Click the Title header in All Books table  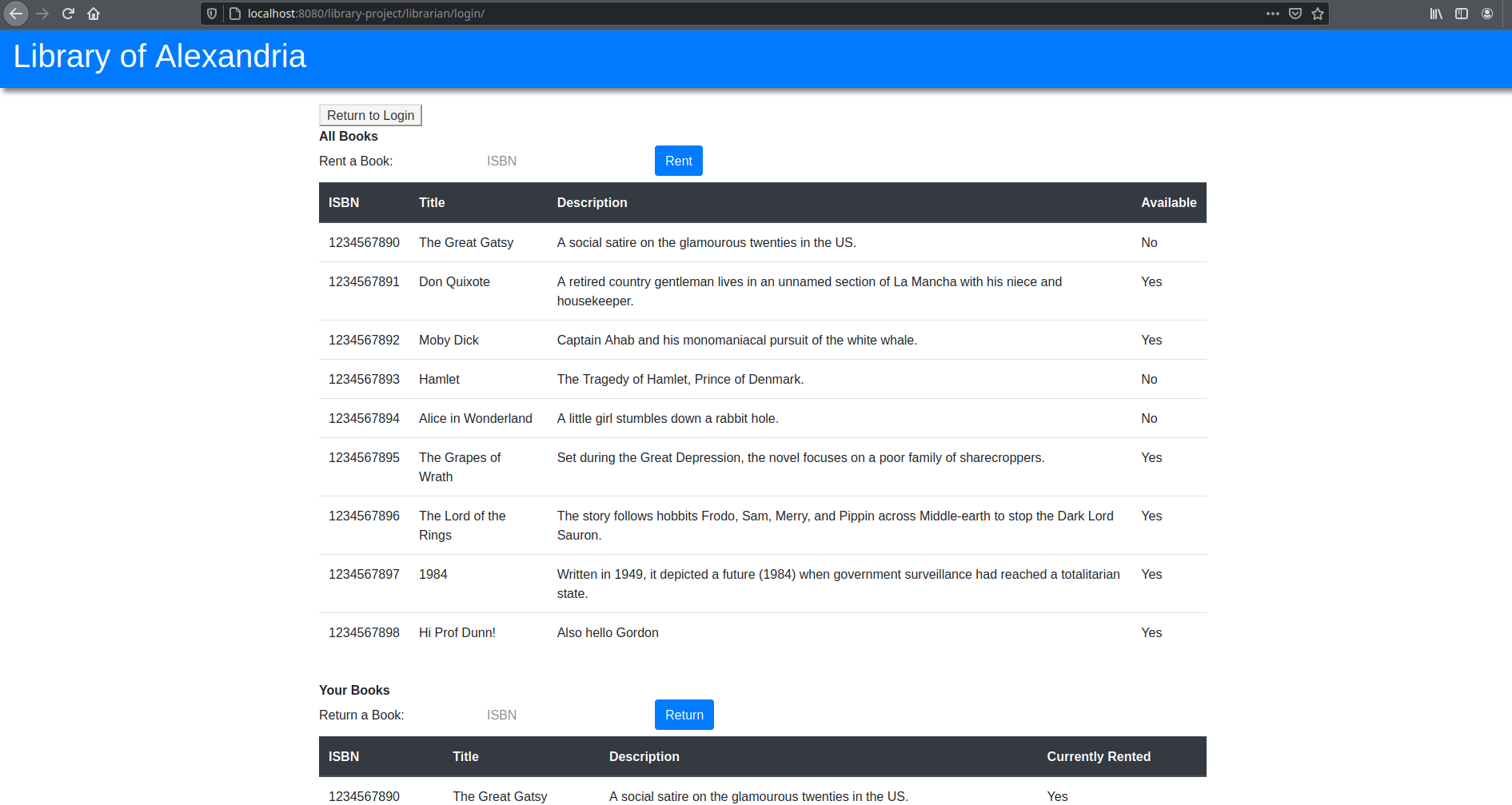[432, 203]
